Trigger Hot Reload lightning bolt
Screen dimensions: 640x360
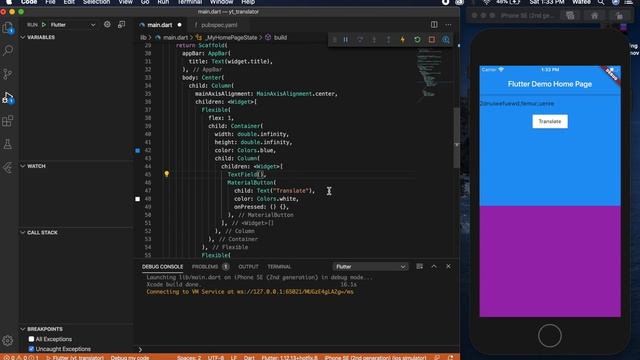tap(403, 40)
